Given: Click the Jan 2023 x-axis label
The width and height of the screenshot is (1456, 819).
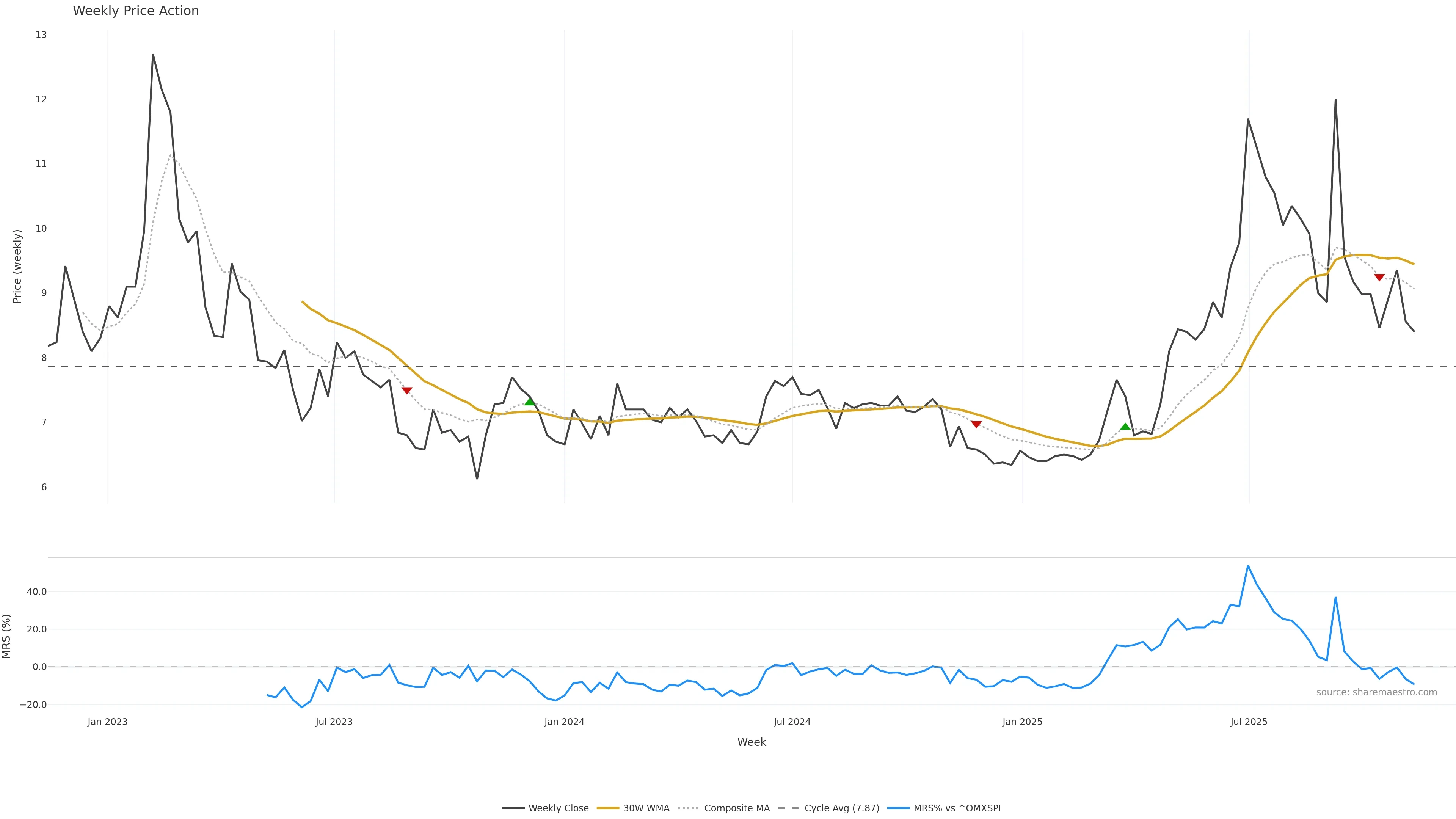Looking at the screenshot, I should [x=107, y=722].
